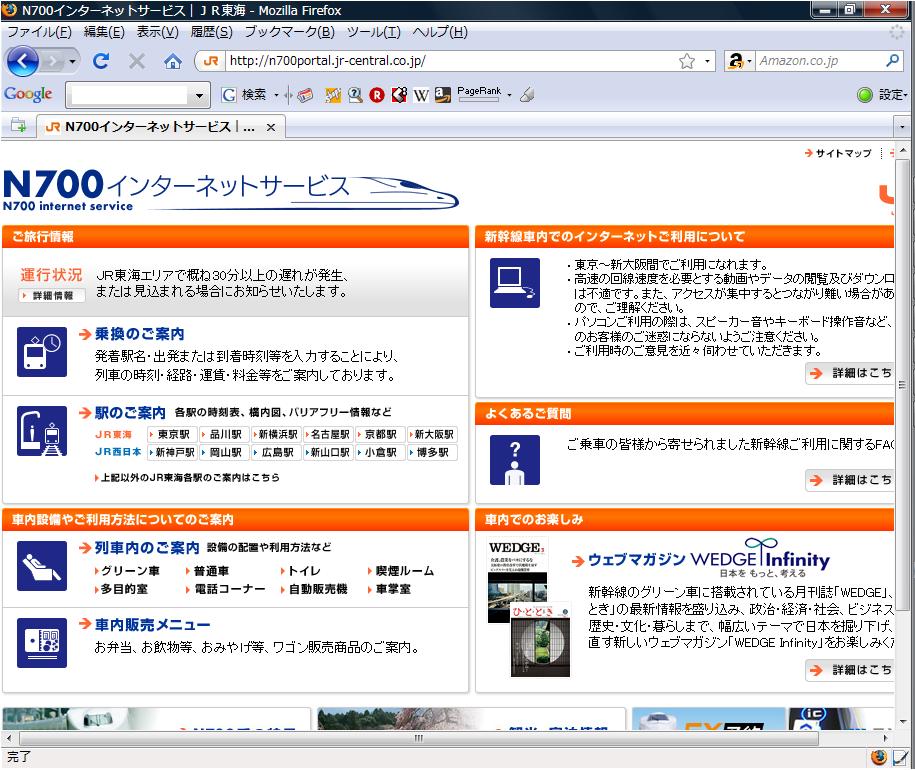Click the WEDGE magazine cover thumbnail
Screen dimensions: 915x770
pos(518,581)
